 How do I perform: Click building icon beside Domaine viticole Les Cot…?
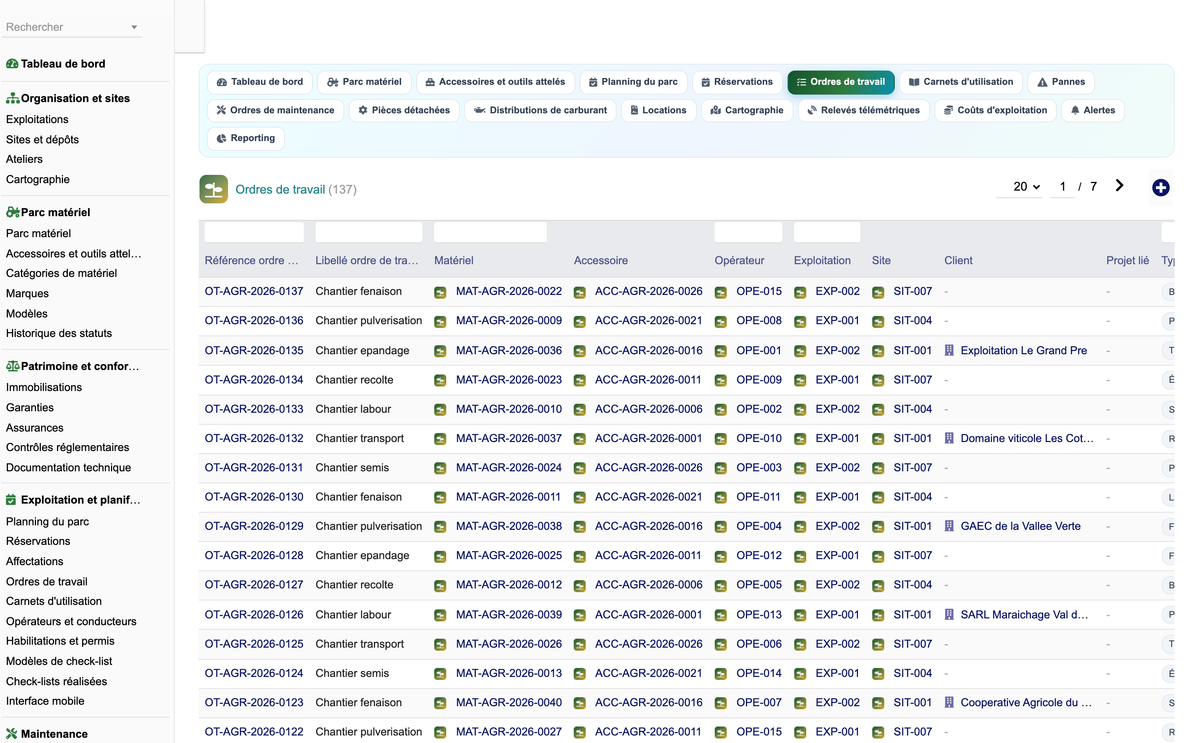point(950,438)
